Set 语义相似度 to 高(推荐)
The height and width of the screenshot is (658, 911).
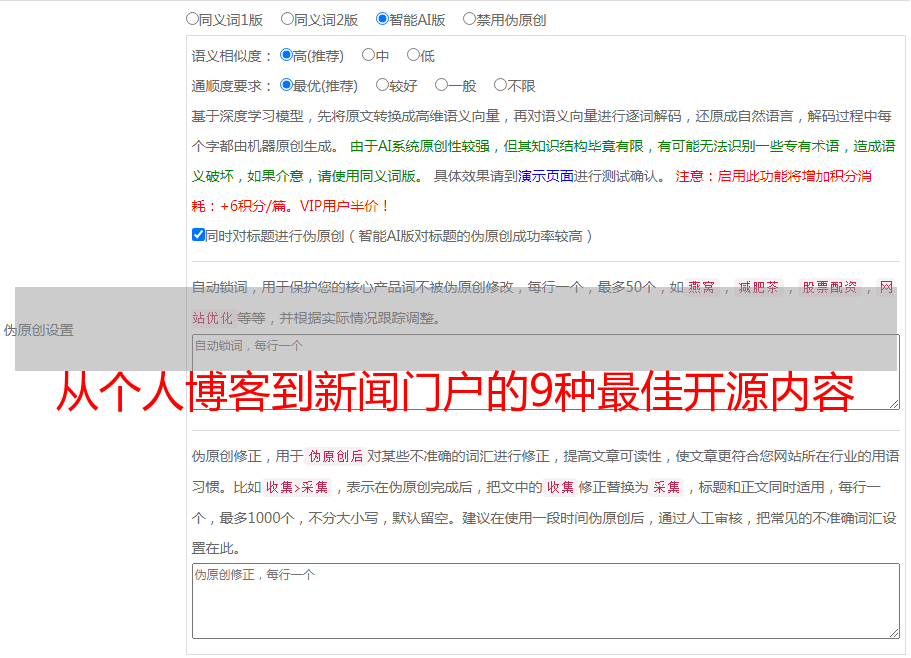point(286,55)
